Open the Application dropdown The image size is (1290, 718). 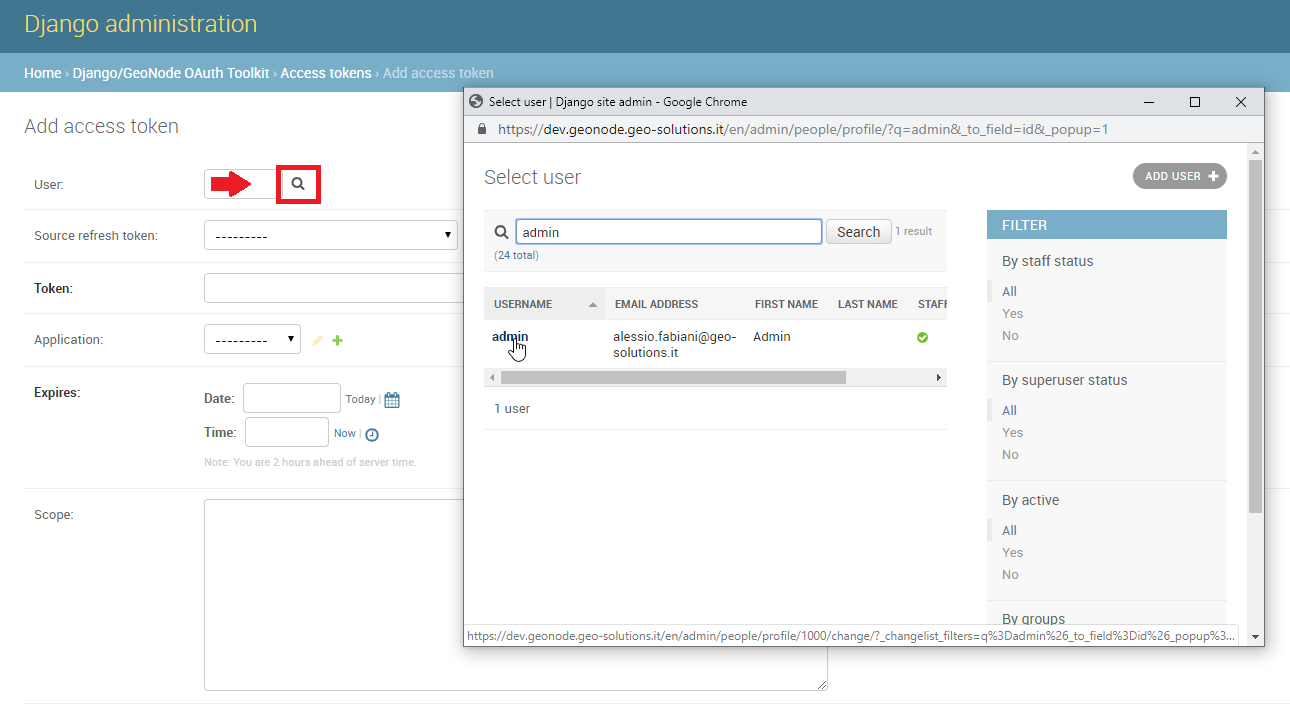pyautogui.click(x=252, y=340)
